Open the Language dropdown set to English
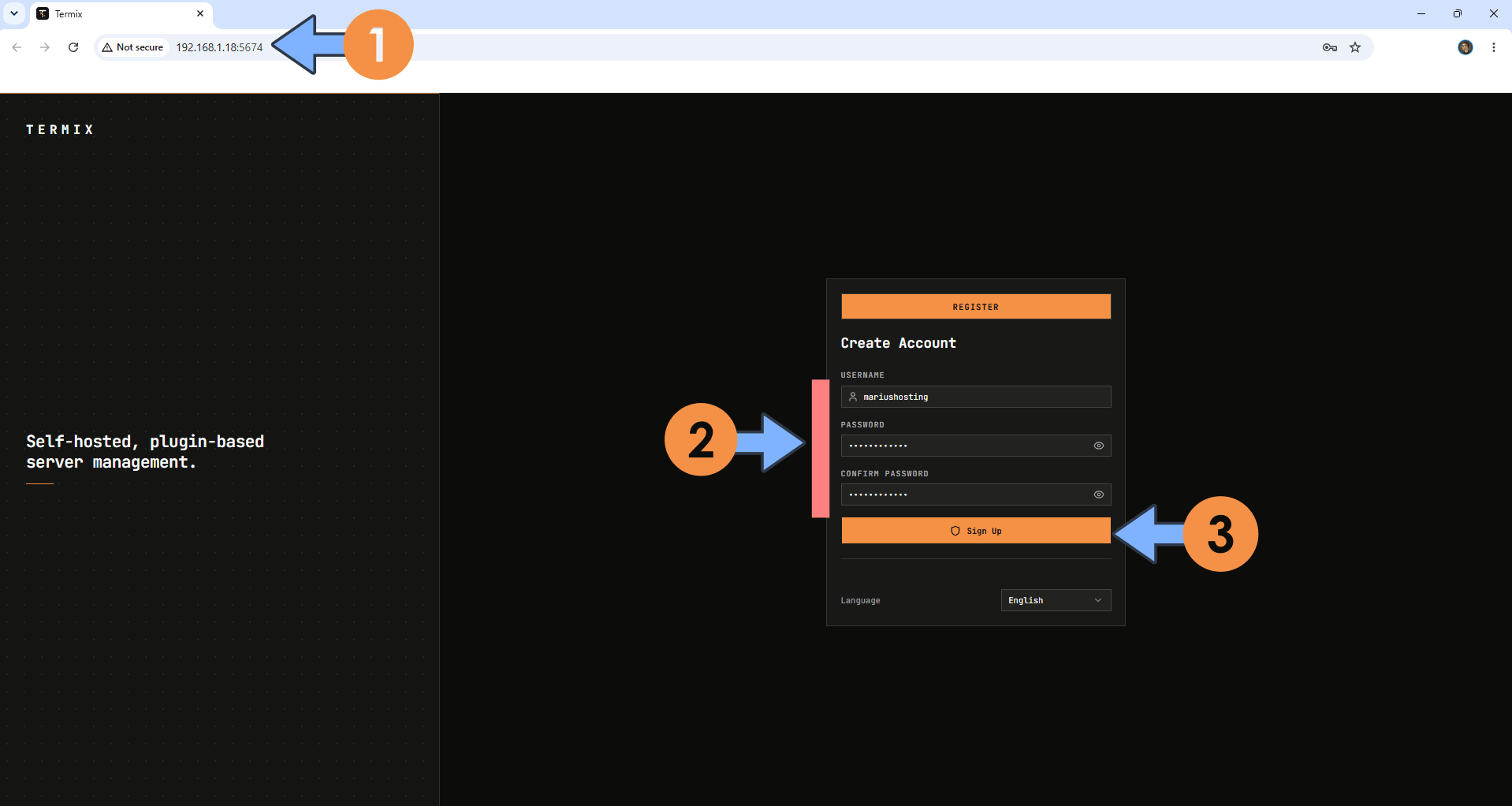1512x806 pixels. click(x=1056, y=600)
